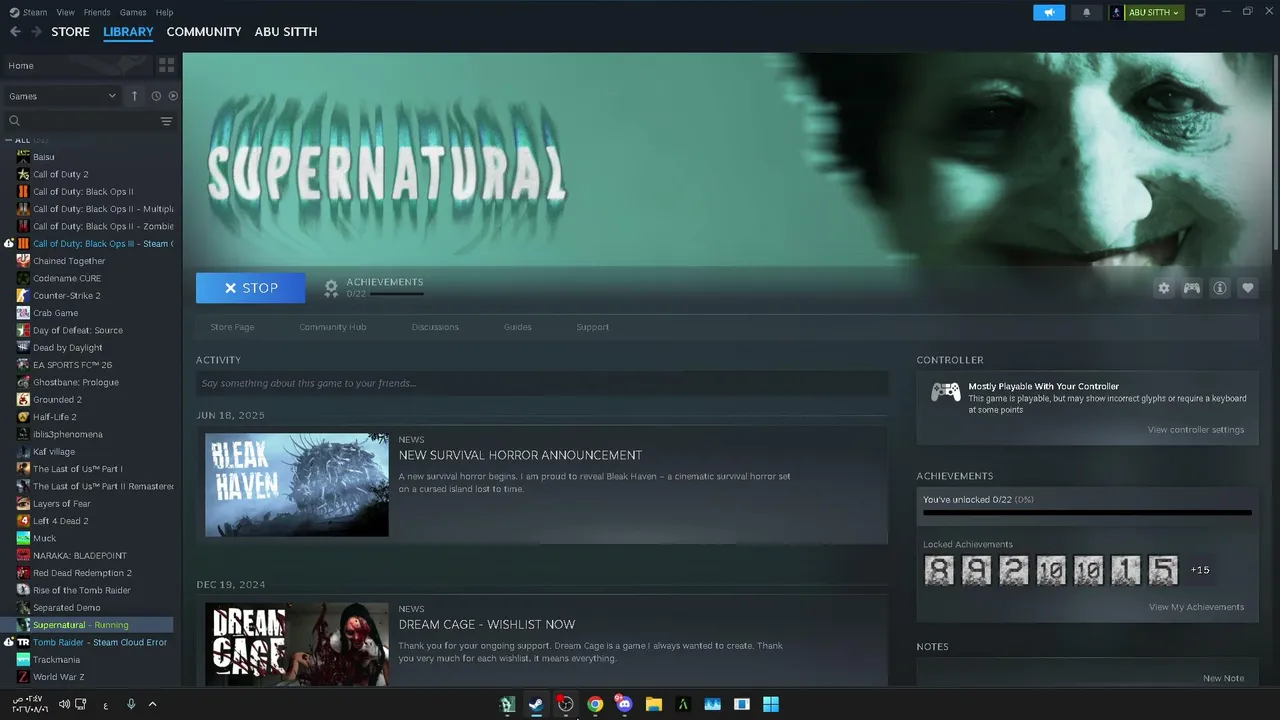
Task: Click the Half-Life 2 game icon
Action: coord(23,417)
